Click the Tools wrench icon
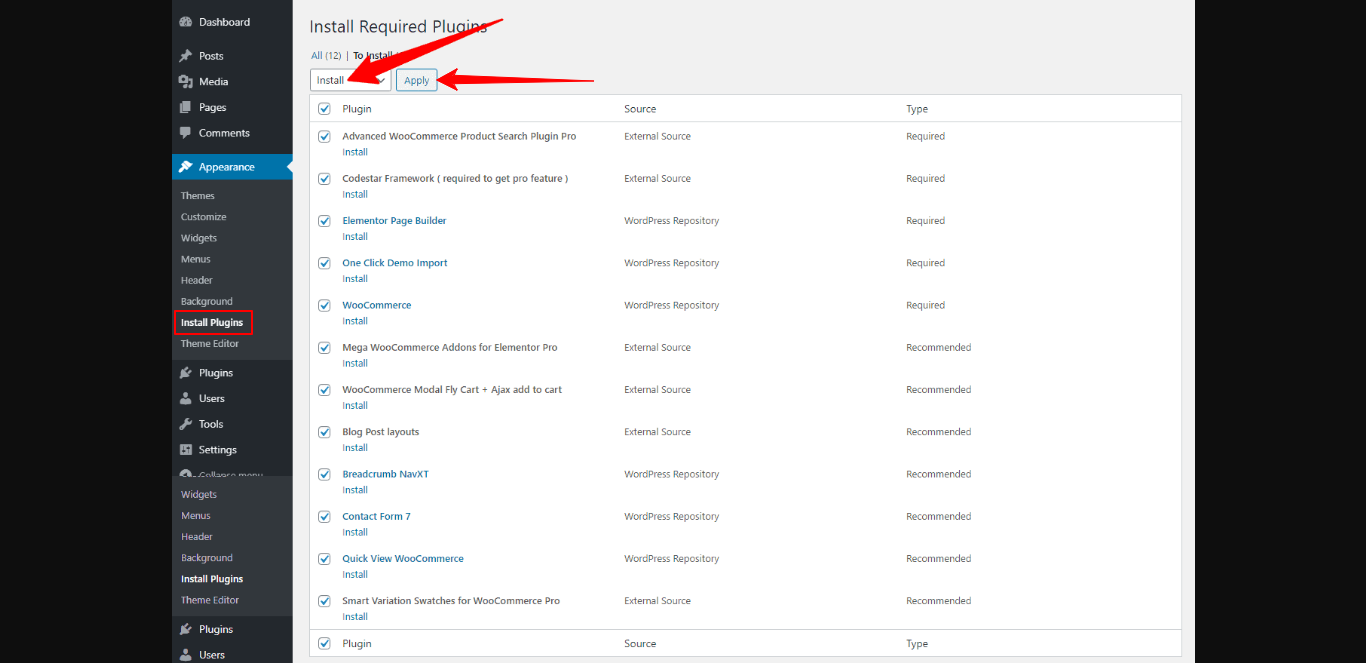Image resolution: width=1366 pixels, height=663 pixels. [x=185, y=424]
